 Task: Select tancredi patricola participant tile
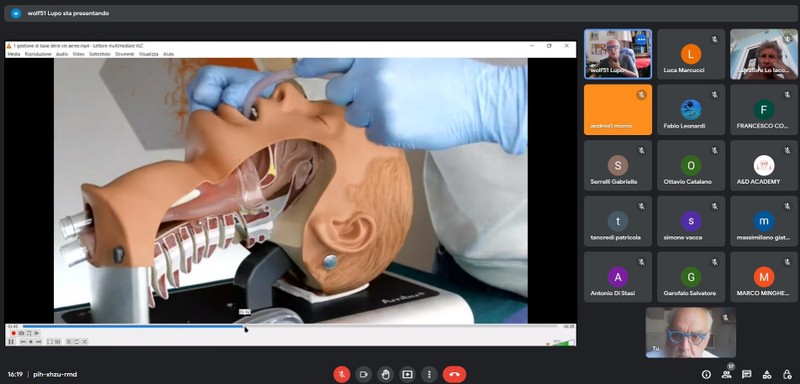[x=618, y=221]
